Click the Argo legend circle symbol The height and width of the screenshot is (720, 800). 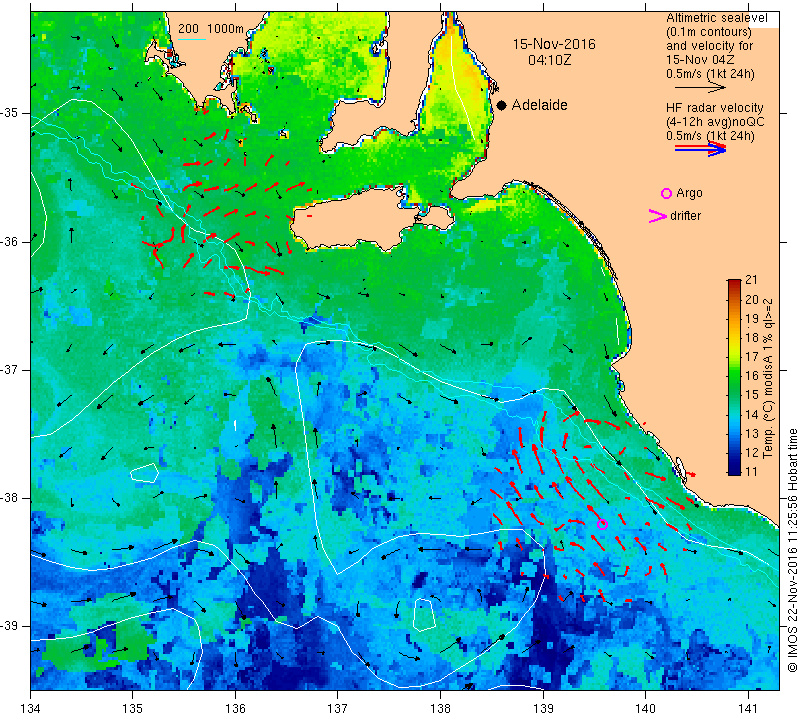666,193
